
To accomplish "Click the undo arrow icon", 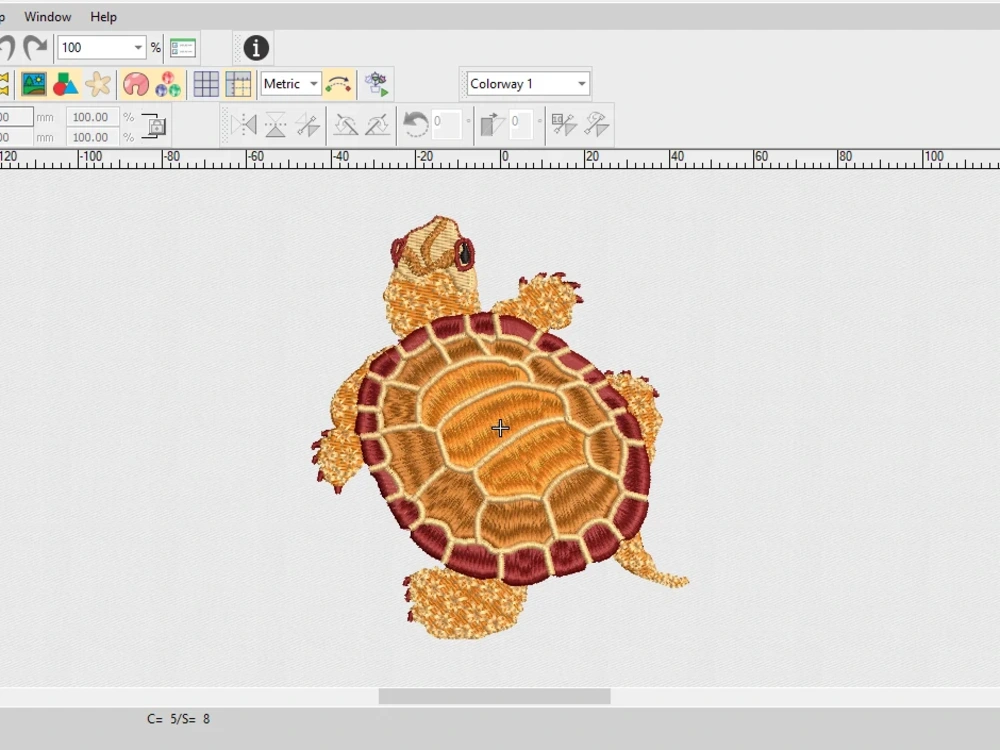I will 7,47.
